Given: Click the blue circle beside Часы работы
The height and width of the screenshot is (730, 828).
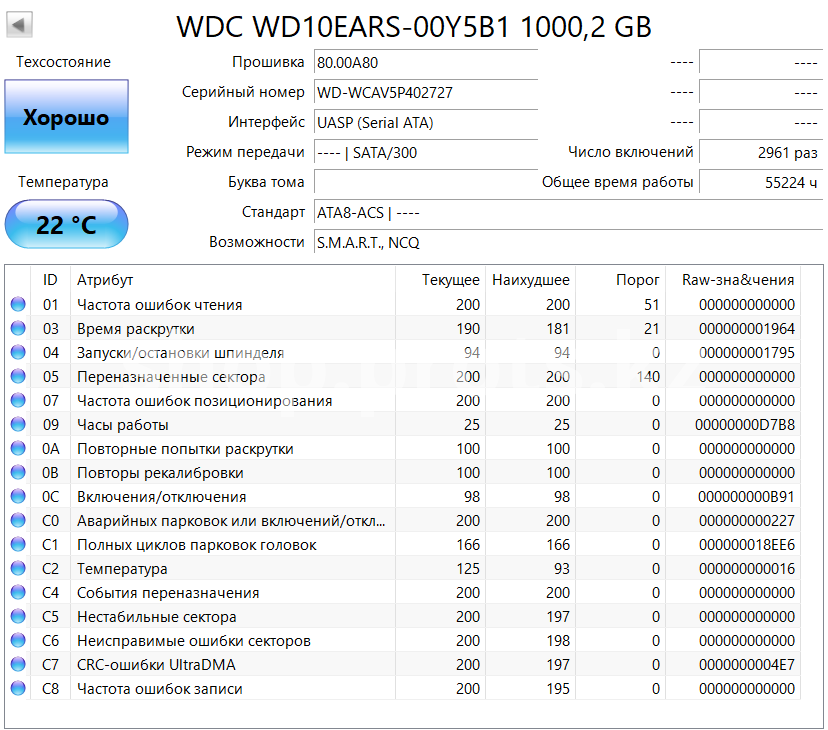Looking at the screenshot, I should (18, 425).
